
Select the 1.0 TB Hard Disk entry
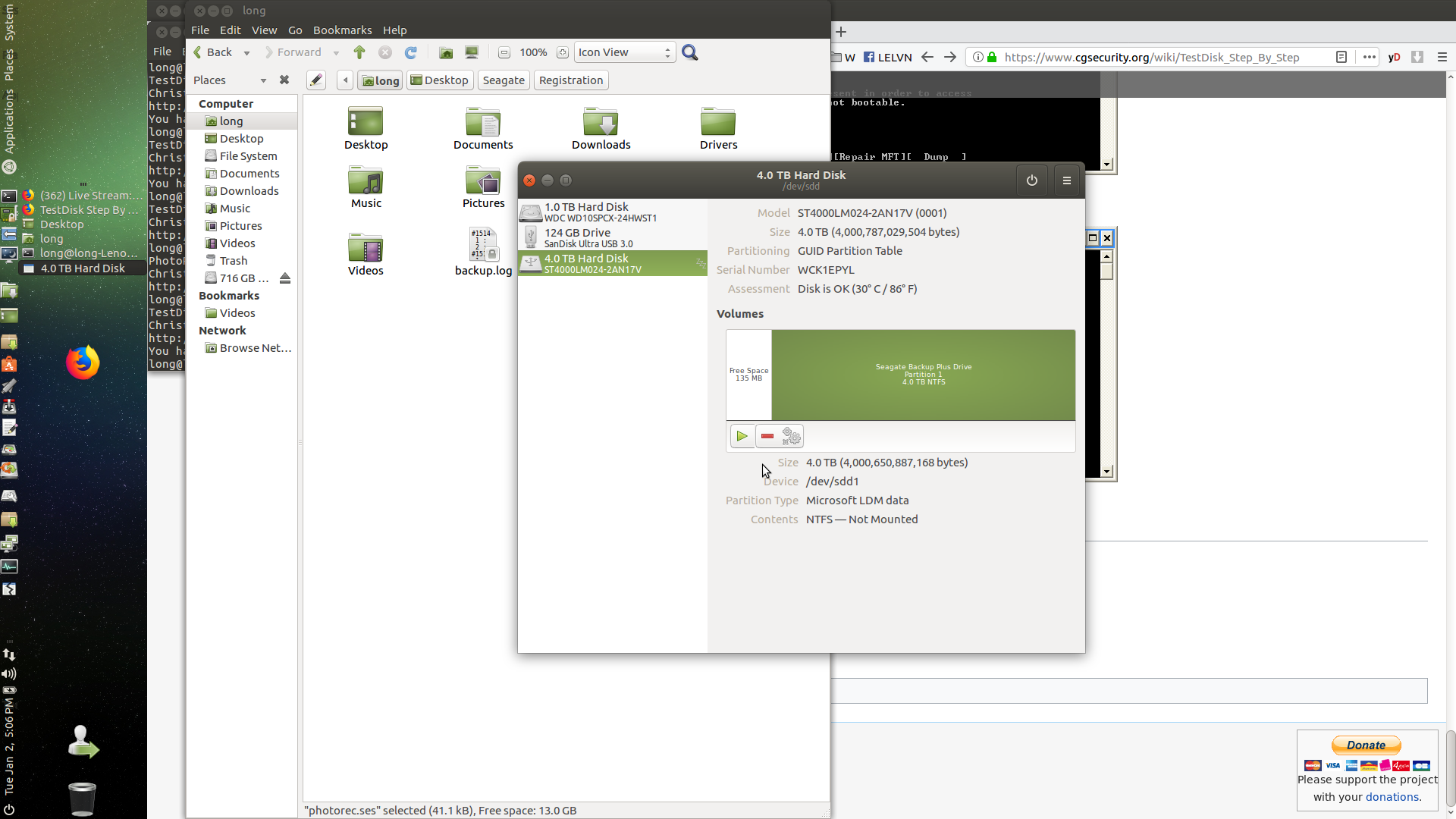[x=610, y=211]
